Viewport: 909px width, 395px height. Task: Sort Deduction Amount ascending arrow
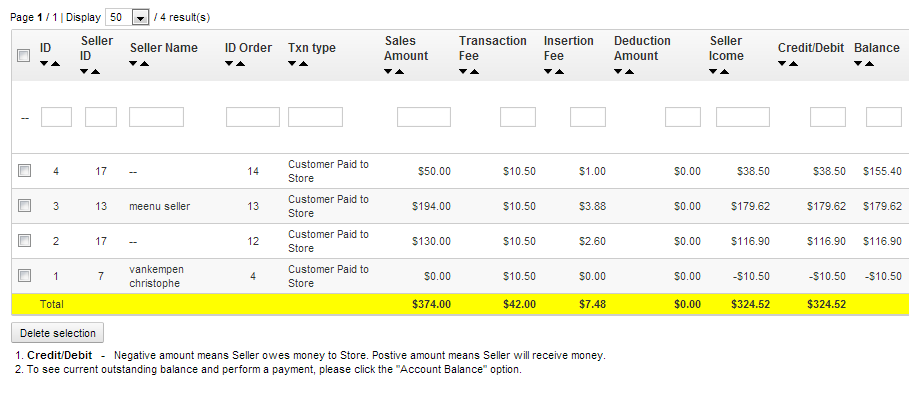pos(630,71)
